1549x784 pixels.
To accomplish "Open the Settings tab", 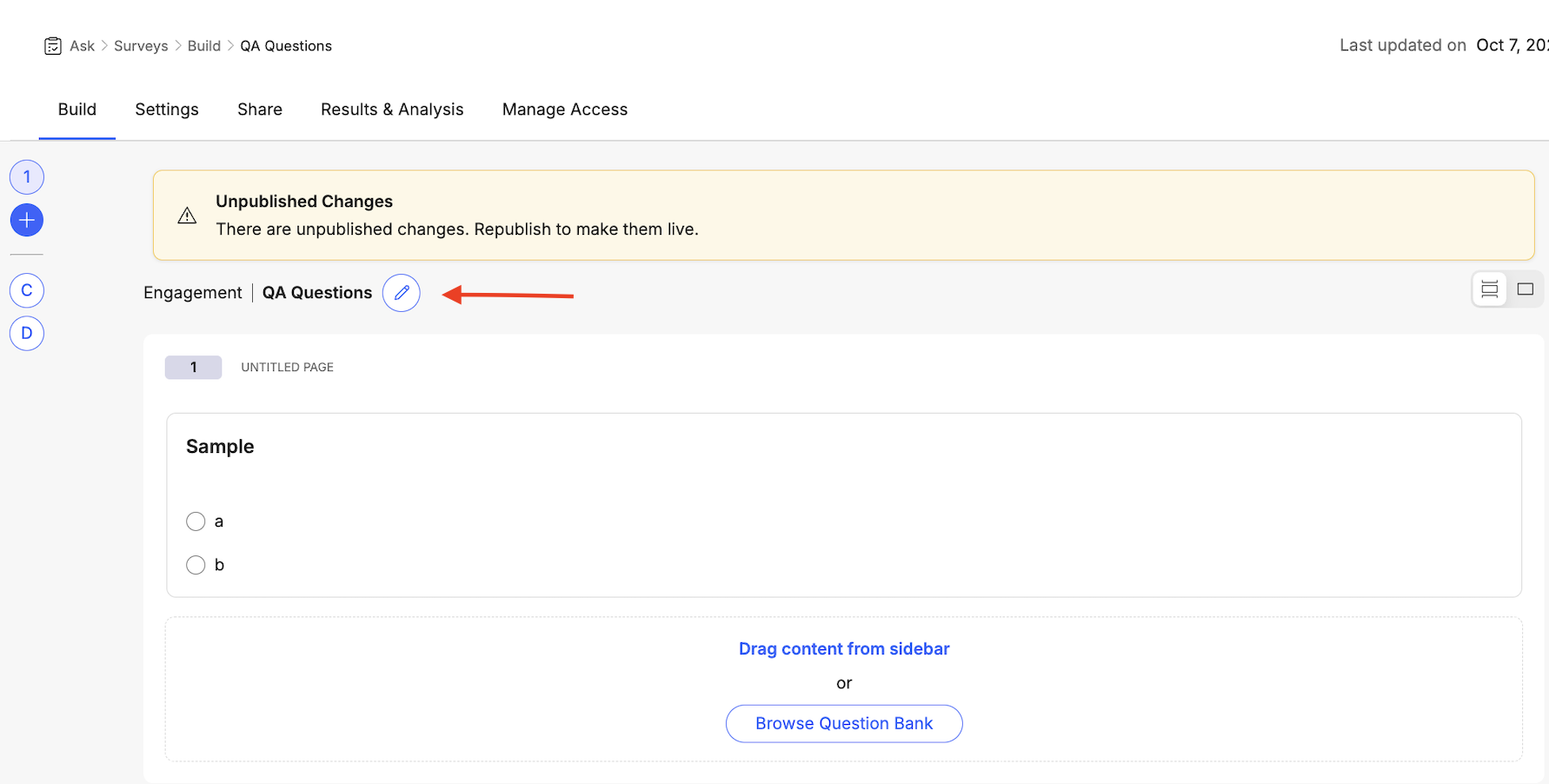I will (167, 110).
